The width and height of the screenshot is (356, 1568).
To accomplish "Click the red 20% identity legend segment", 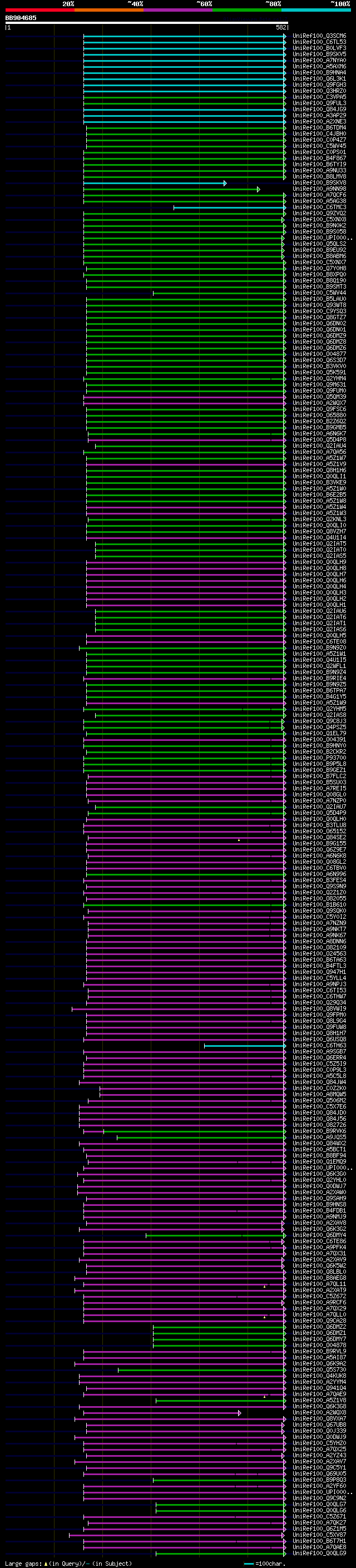I will tap(40, 10).
